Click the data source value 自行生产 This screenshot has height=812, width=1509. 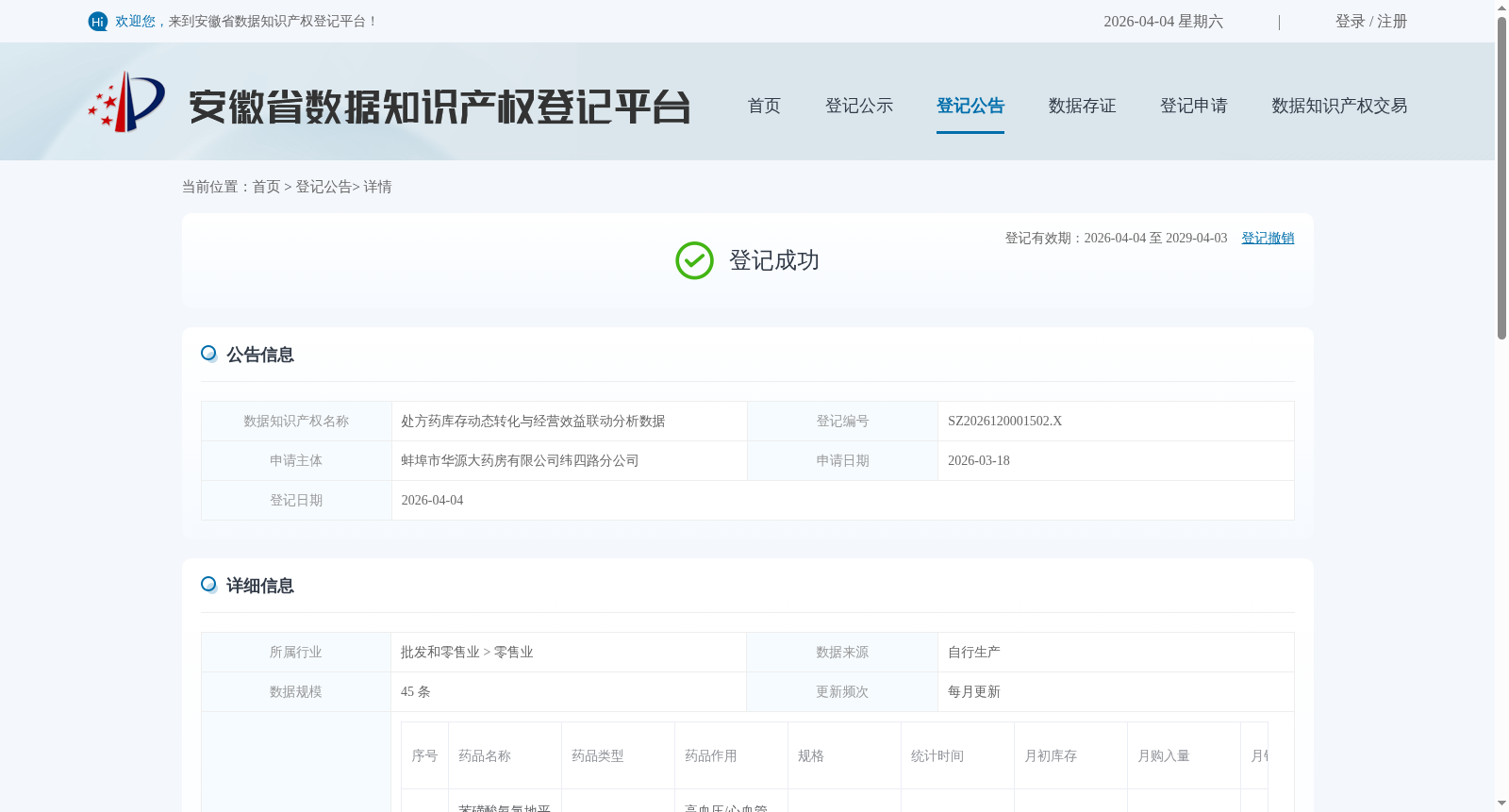973,653
